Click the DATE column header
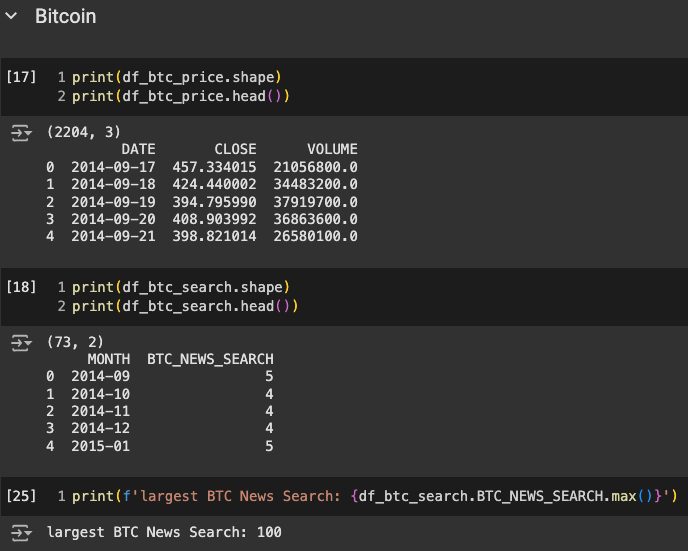This screenshot has width=688, height=551. 138,149
